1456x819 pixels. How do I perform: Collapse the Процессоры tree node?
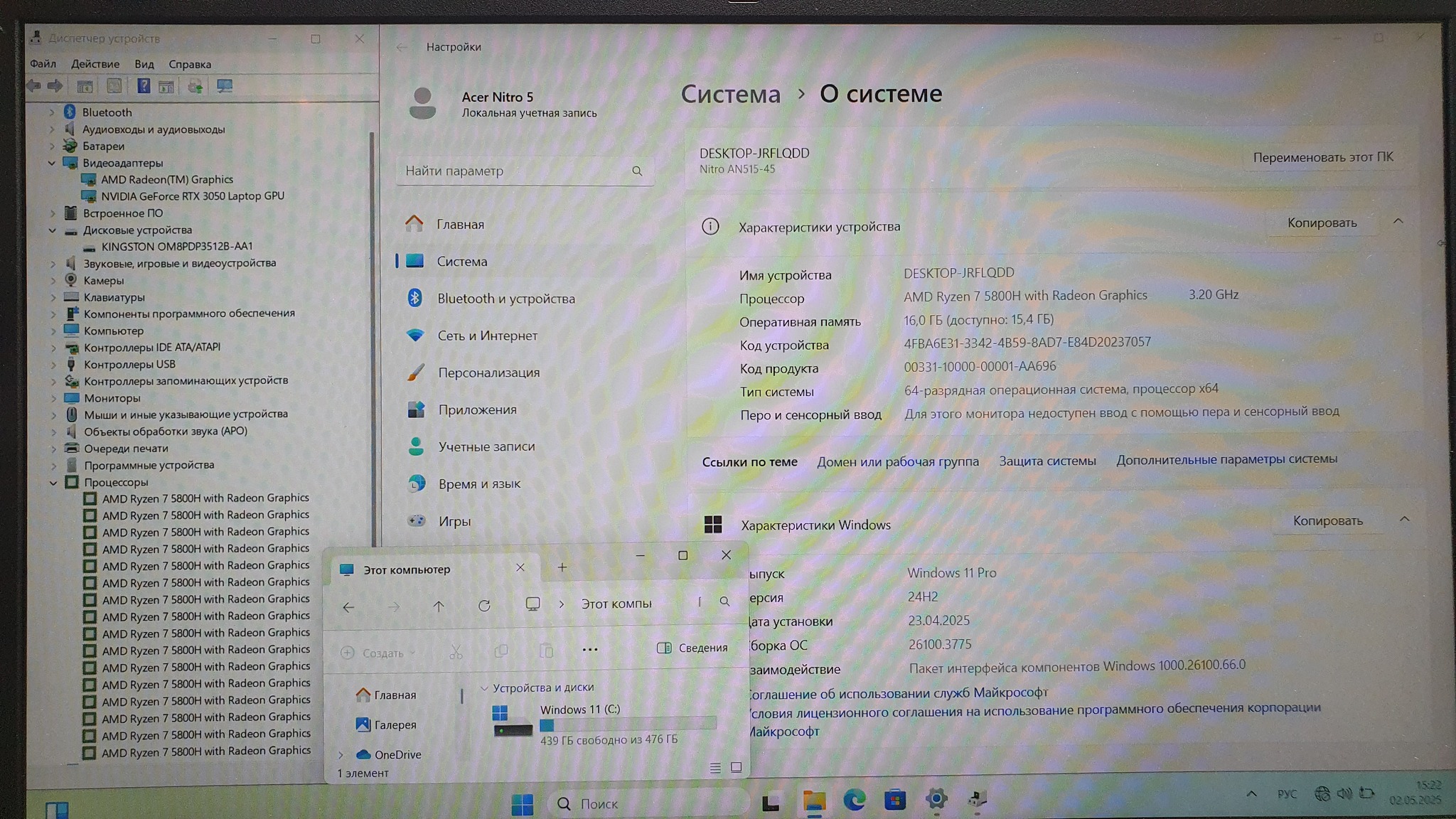point(53,482)
